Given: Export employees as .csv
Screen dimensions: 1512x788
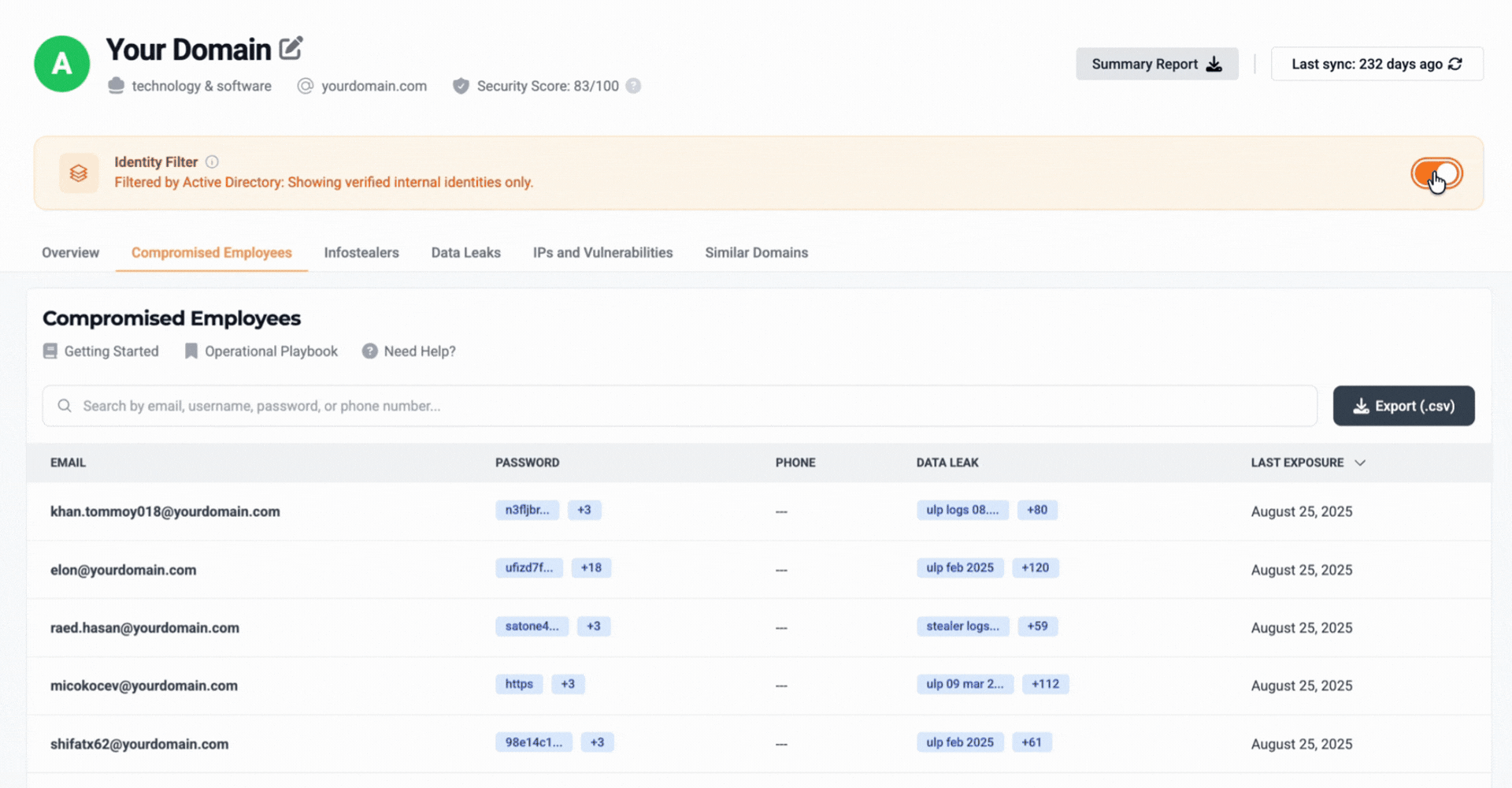Looking at the screenshot, I should [x=1403, y=406].
